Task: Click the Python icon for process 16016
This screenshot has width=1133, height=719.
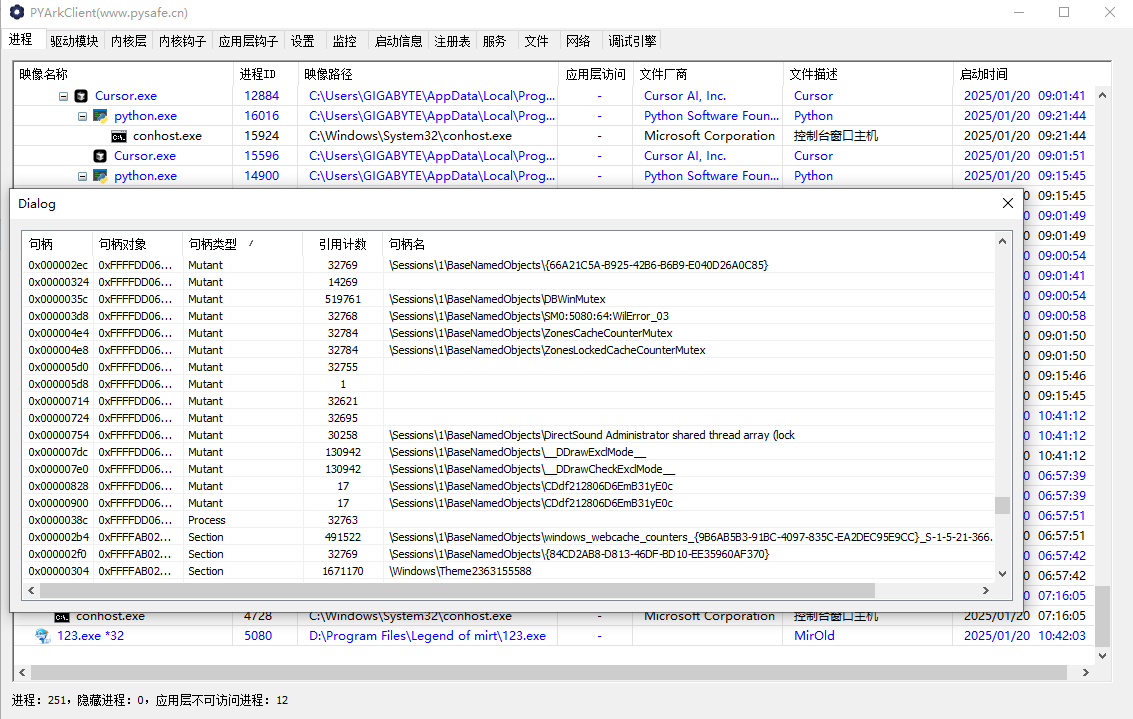Action: tap(100, 116)
